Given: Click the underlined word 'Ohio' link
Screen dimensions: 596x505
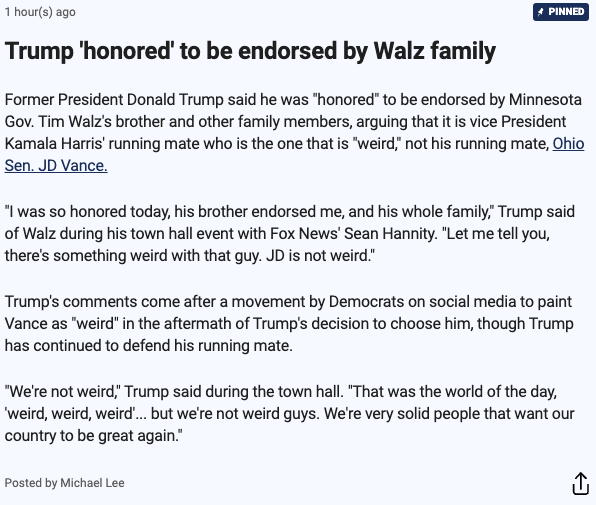Looking at the screenshot, I should pyautogui.click(x=568, y=144).
